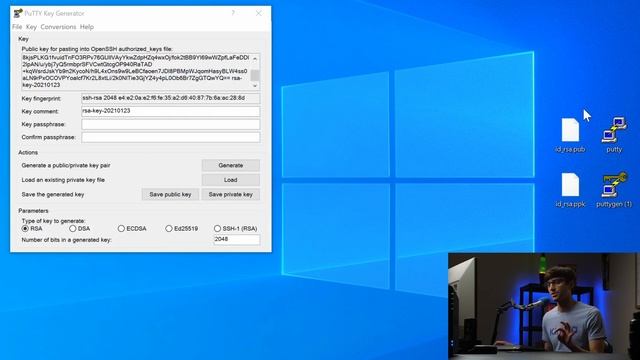
Task: Click the webcam video overlay
Action: (x=544, y=306)
